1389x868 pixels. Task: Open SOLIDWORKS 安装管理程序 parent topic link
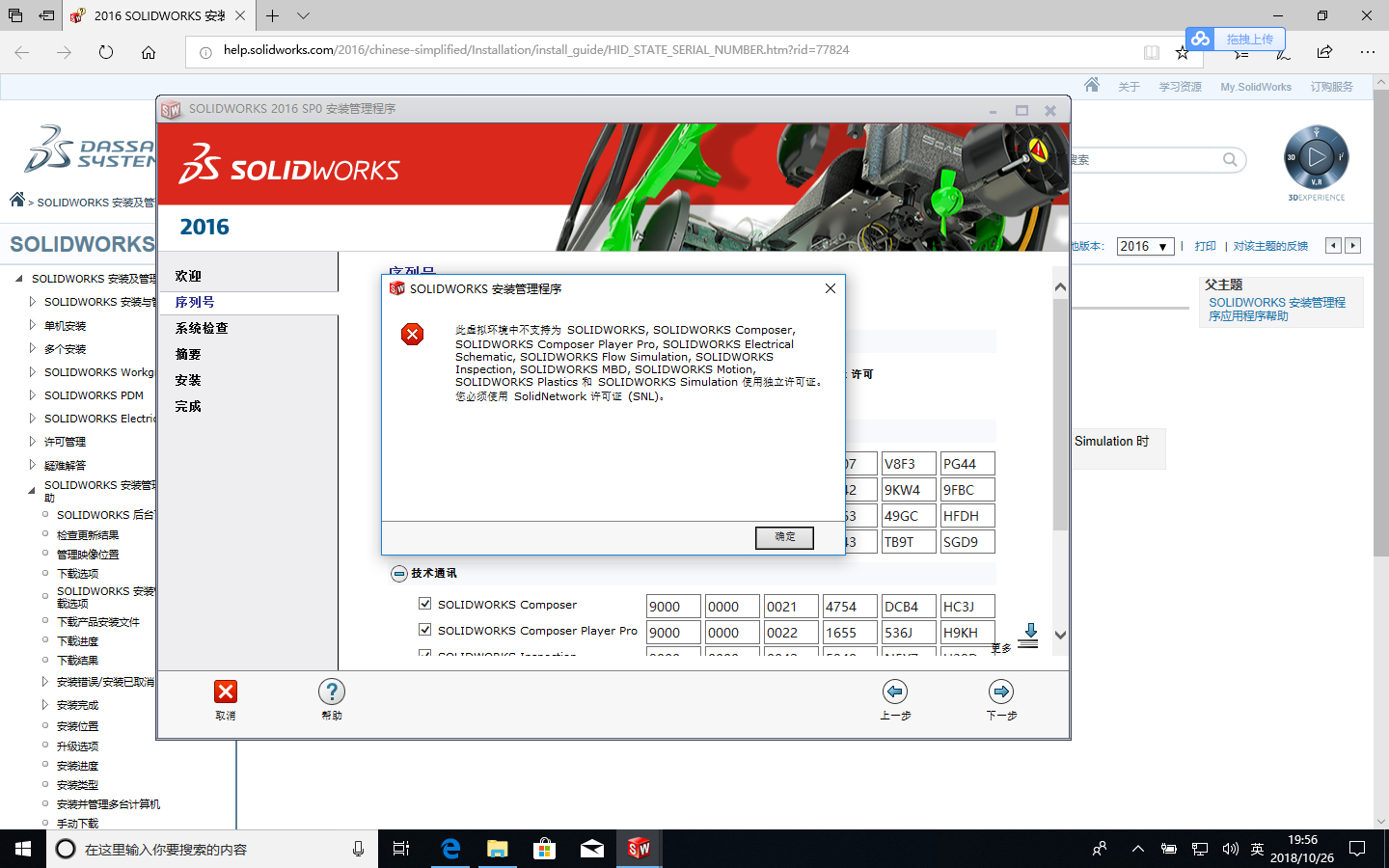tap(1277, 309)
